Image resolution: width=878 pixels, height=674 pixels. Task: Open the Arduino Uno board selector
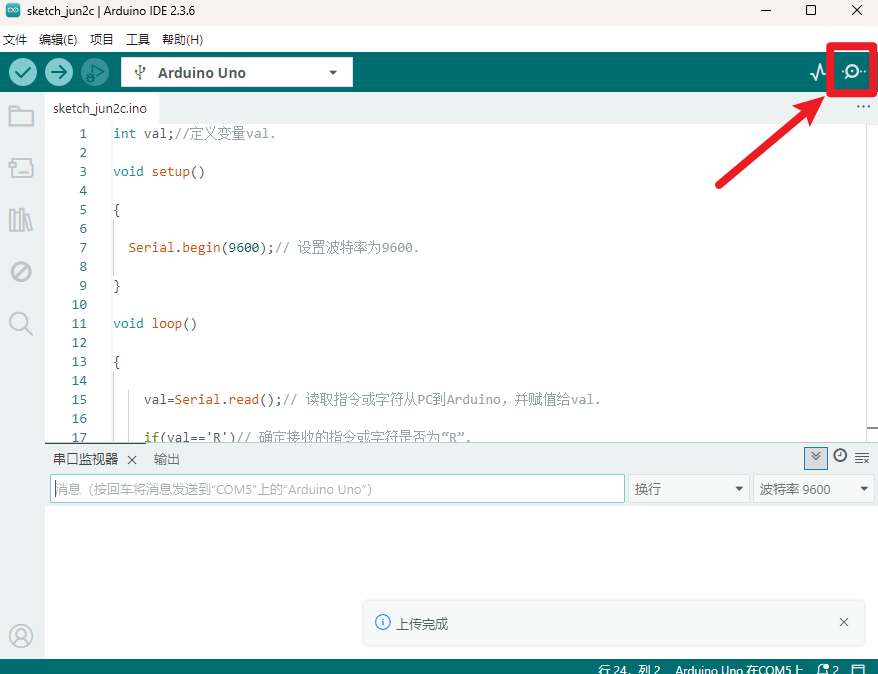[x=237, y=72]
